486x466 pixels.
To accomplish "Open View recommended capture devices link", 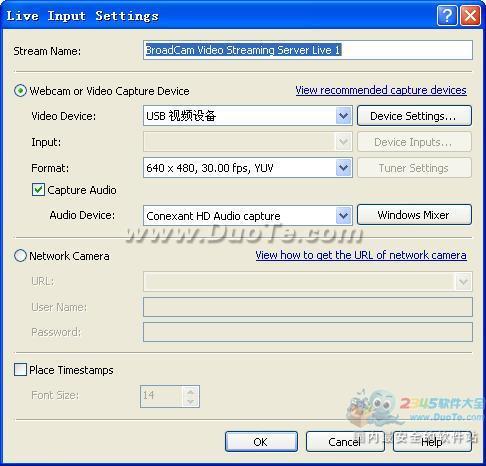I will tap(381, 90).
